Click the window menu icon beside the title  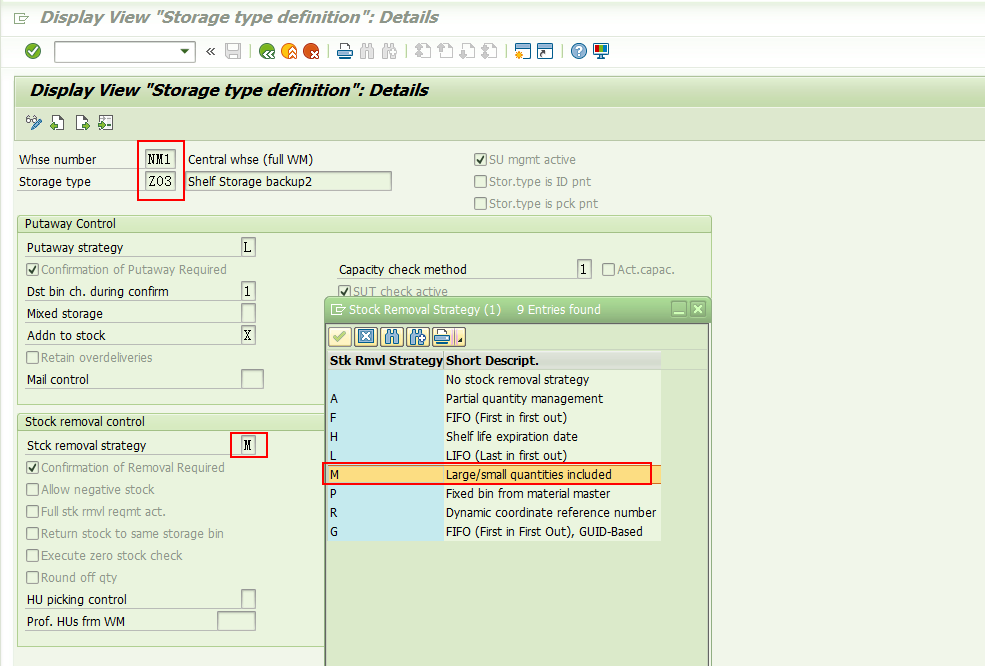click(21, 18)
